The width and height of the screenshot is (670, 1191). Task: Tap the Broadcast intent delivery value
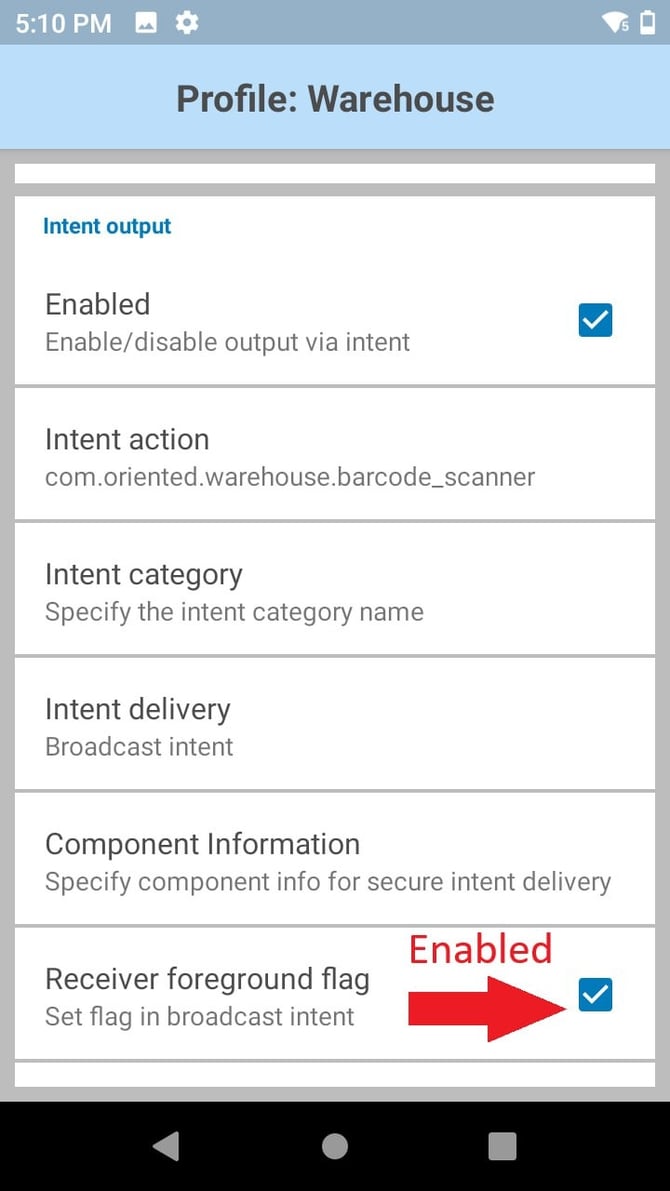139,747
